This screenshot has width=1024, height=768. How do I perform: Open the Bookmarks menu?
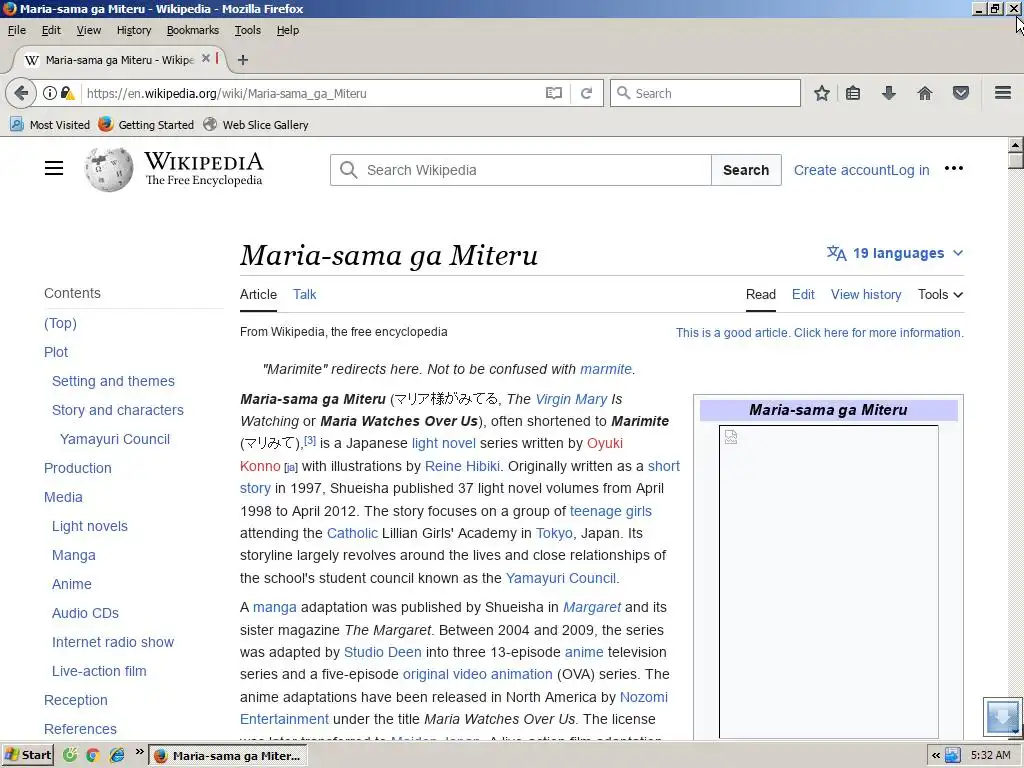click(x=193, y=30)
